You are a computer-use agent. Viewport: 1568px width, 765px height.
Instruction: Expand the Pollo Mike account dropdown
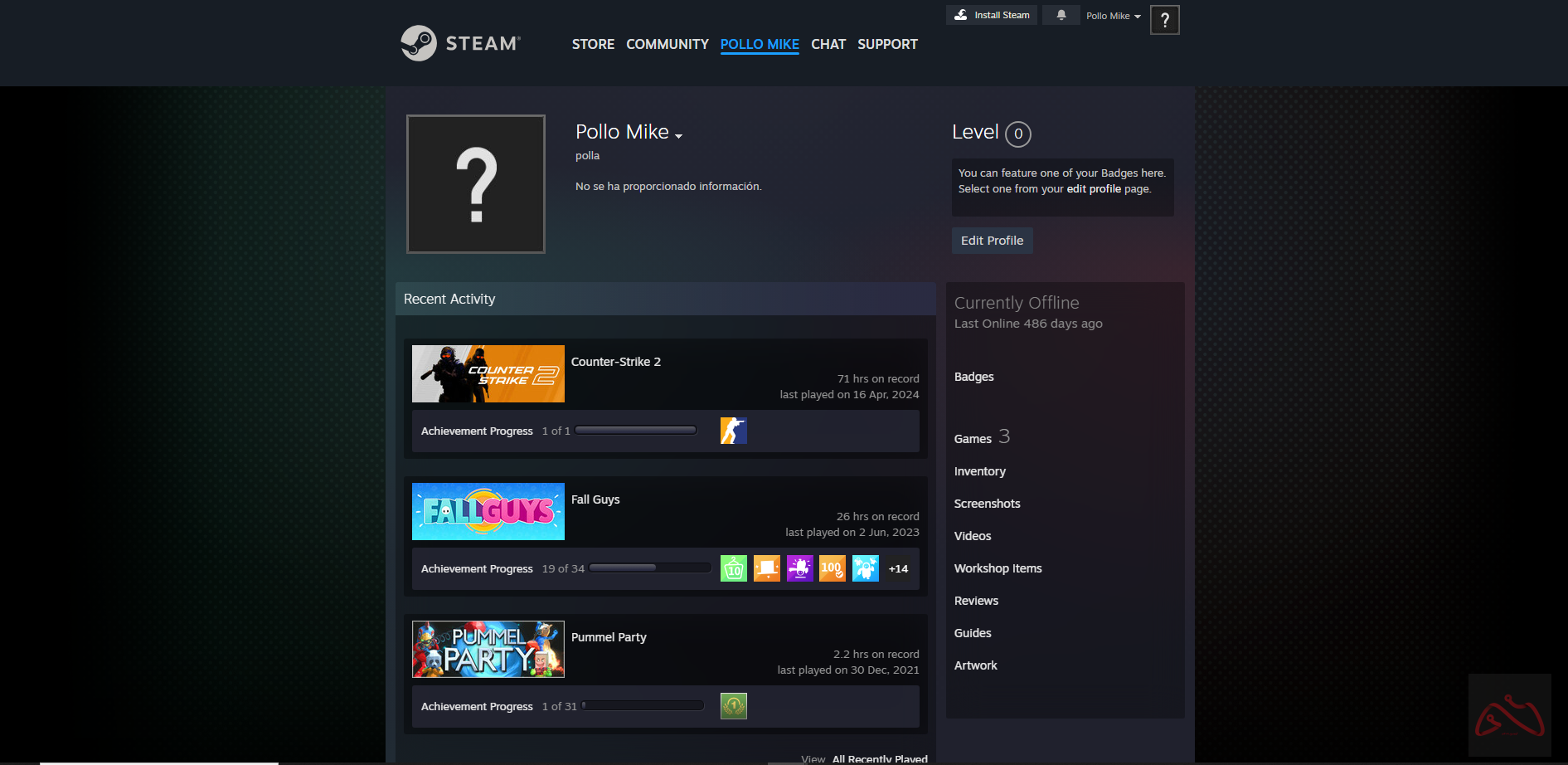coord(1113,16)
